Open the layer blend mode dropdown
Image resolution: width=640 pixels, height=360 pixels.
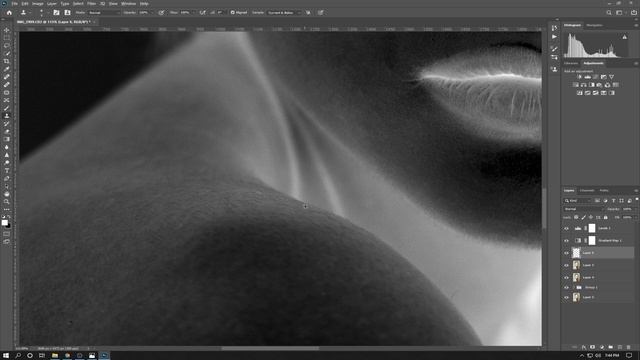coord(583,209)
